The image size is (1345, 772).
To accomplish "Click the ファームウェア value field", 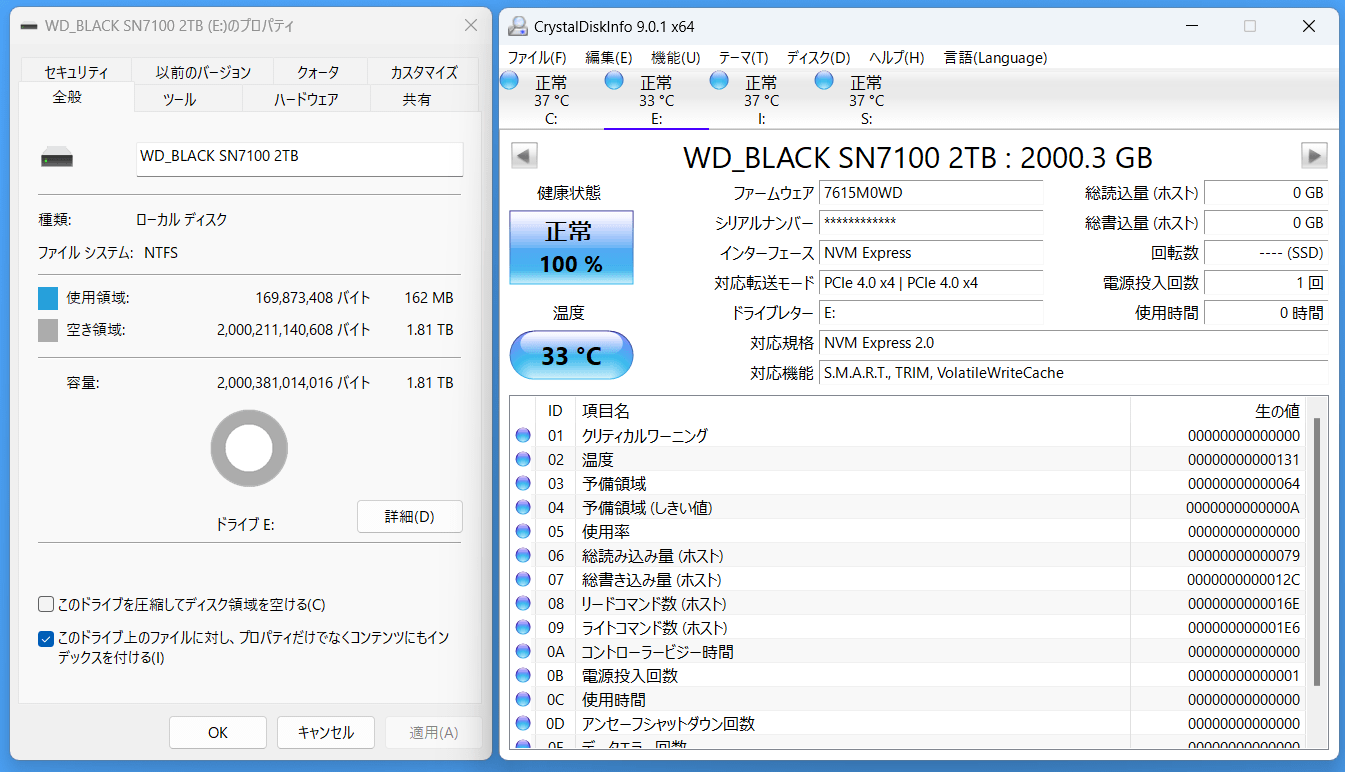I will click(931, 193).
